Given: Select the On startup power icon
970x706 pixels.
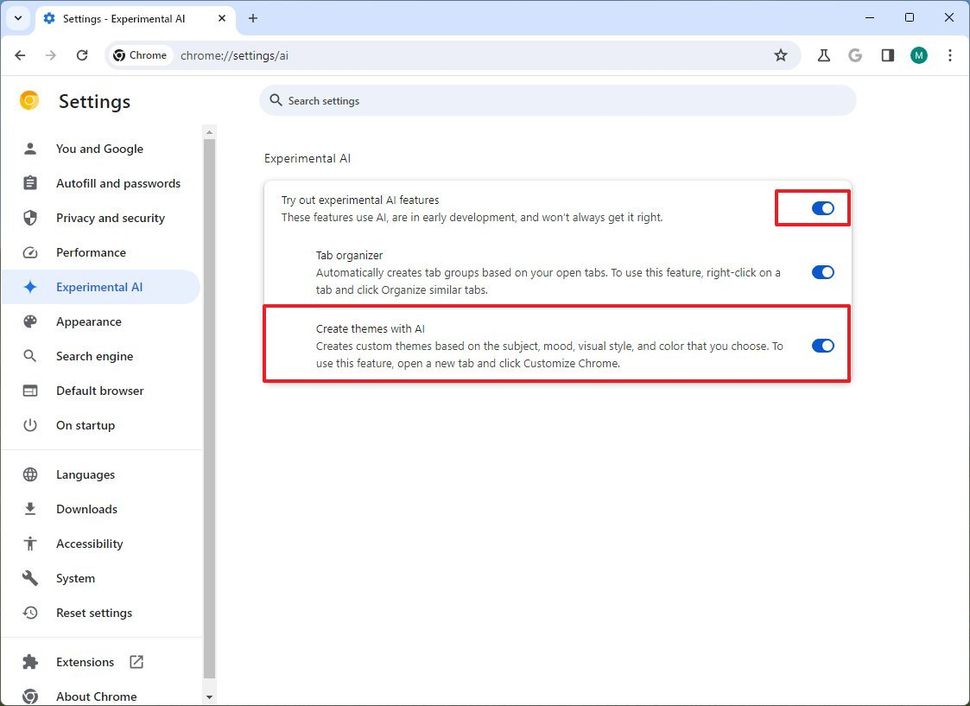Looking at the screenshot, I should point(30,425).
